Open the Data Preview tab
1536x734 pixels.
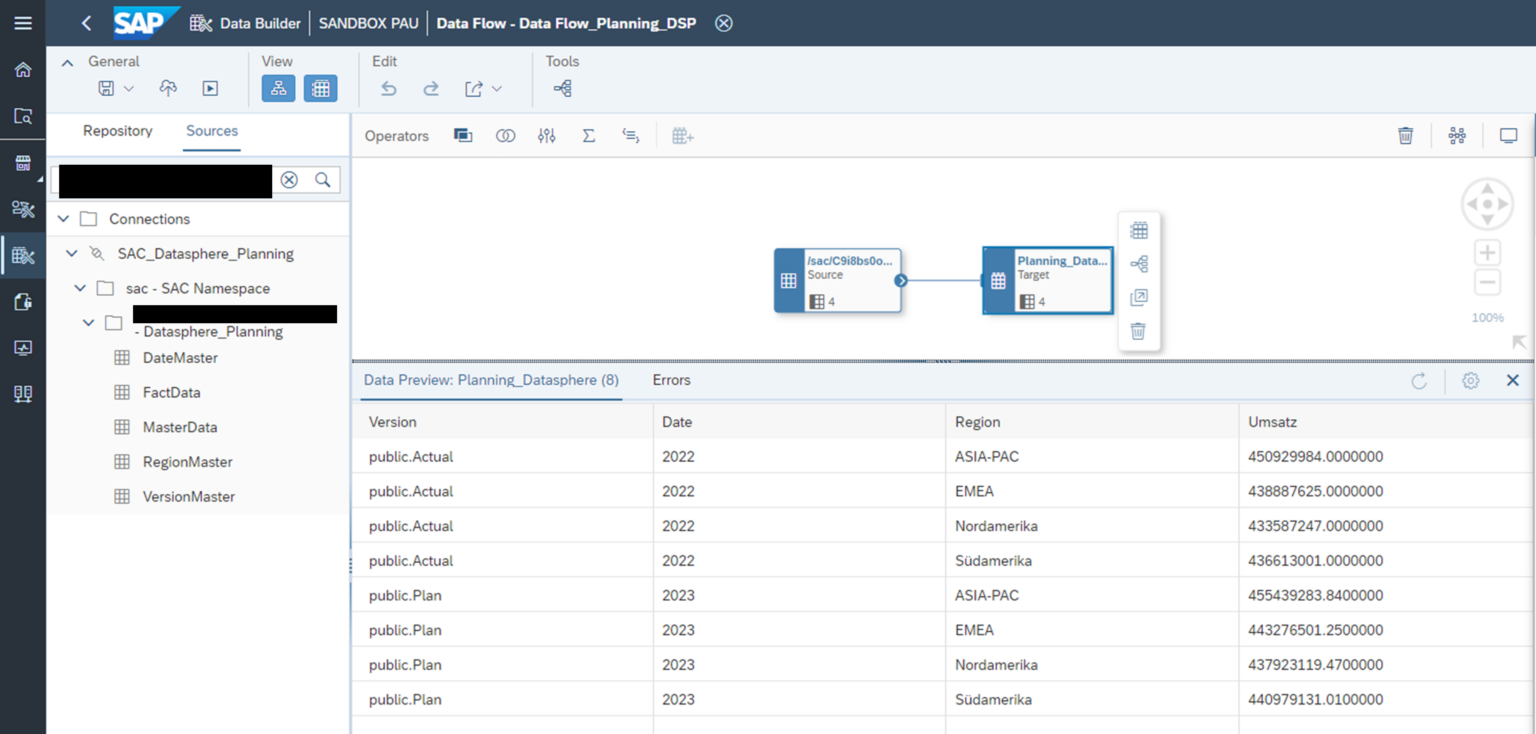(491, 380)
